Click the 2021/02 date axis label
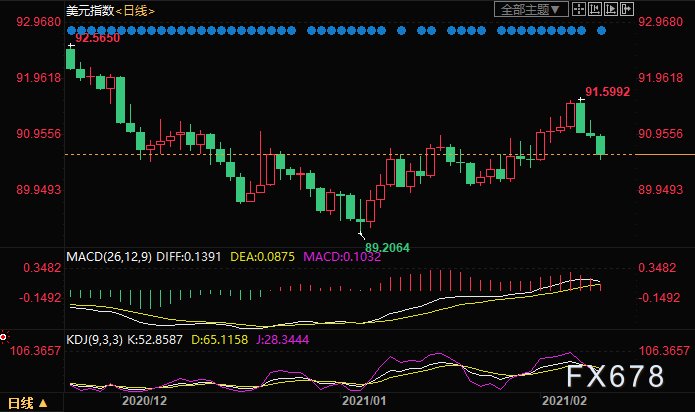 (564, 401)
